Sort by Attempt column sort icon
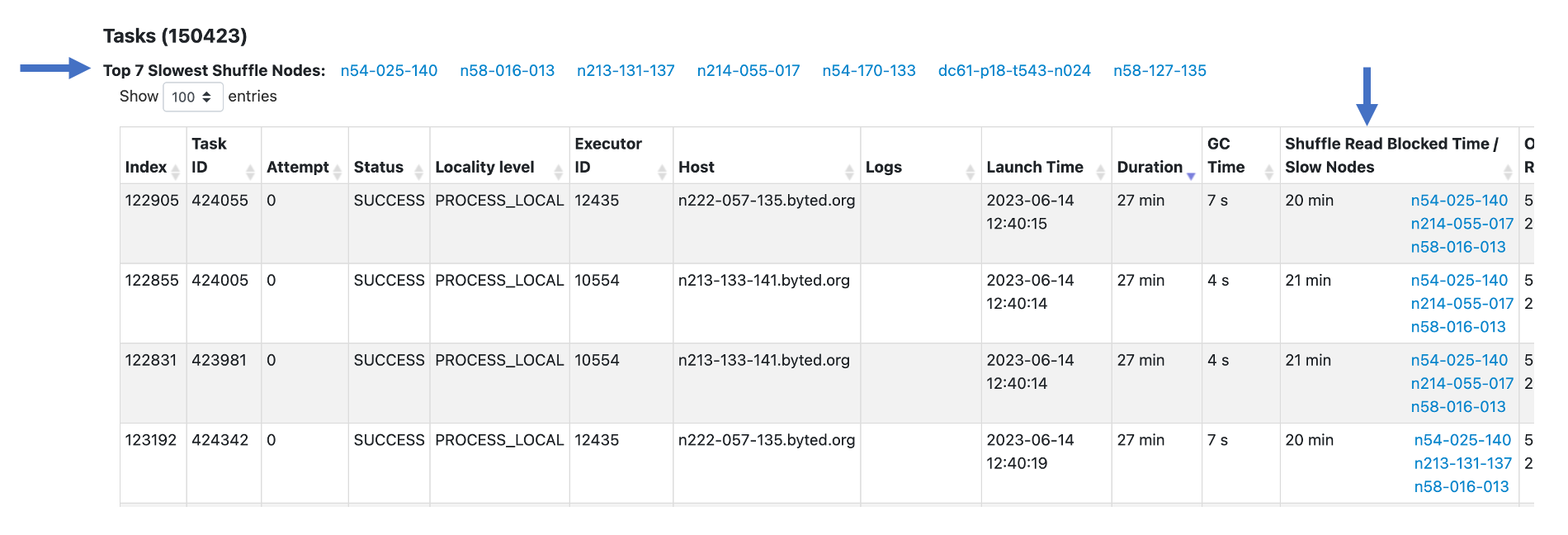The image size is (1568, 535). click(x=337, y=172)
